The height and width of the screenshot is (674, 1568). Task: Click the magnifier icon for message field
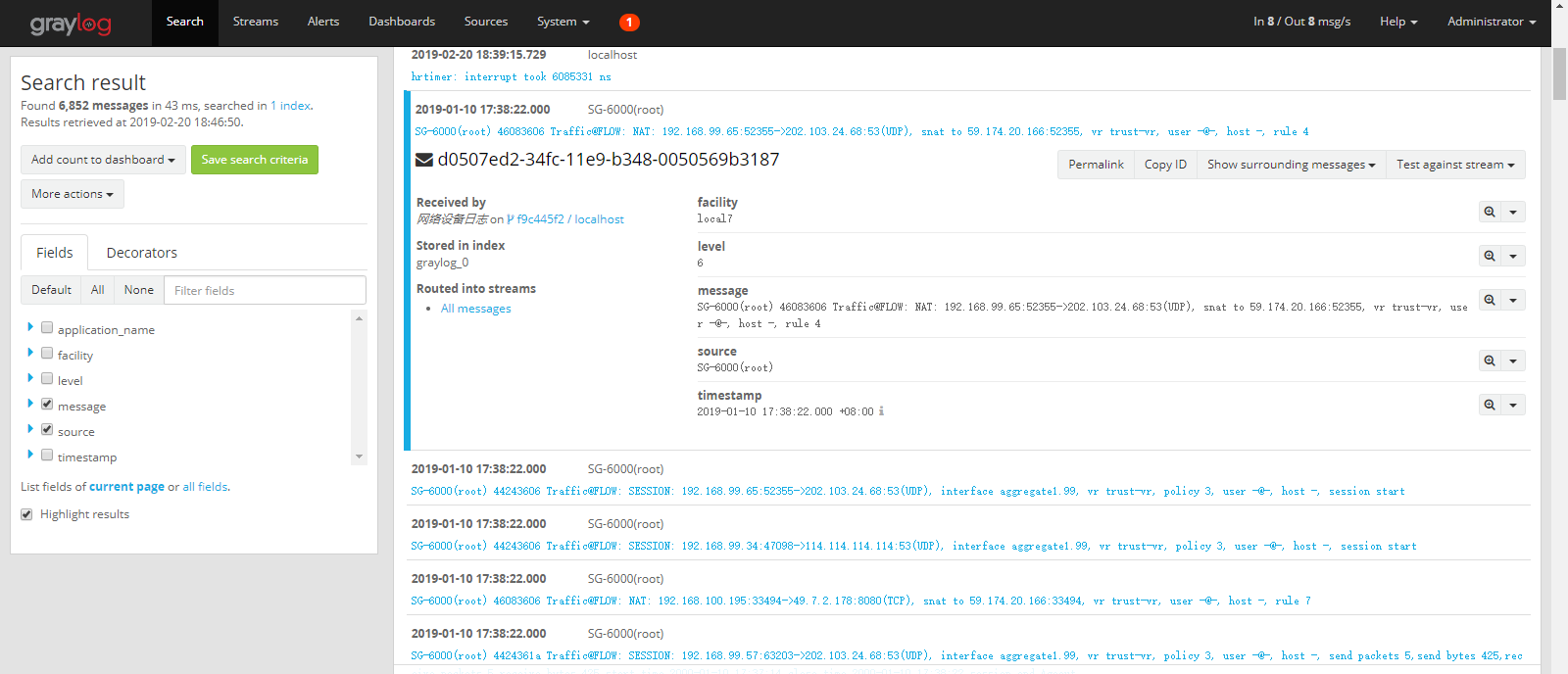coord(1490,300)
